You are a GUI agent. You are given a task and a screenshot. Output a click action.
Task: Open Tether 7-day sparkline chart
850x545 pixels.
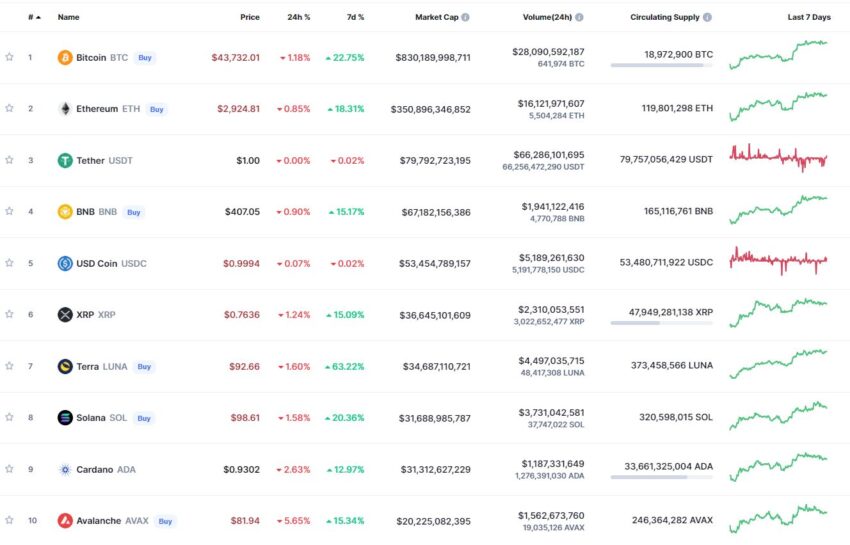[x=778, y=157]
